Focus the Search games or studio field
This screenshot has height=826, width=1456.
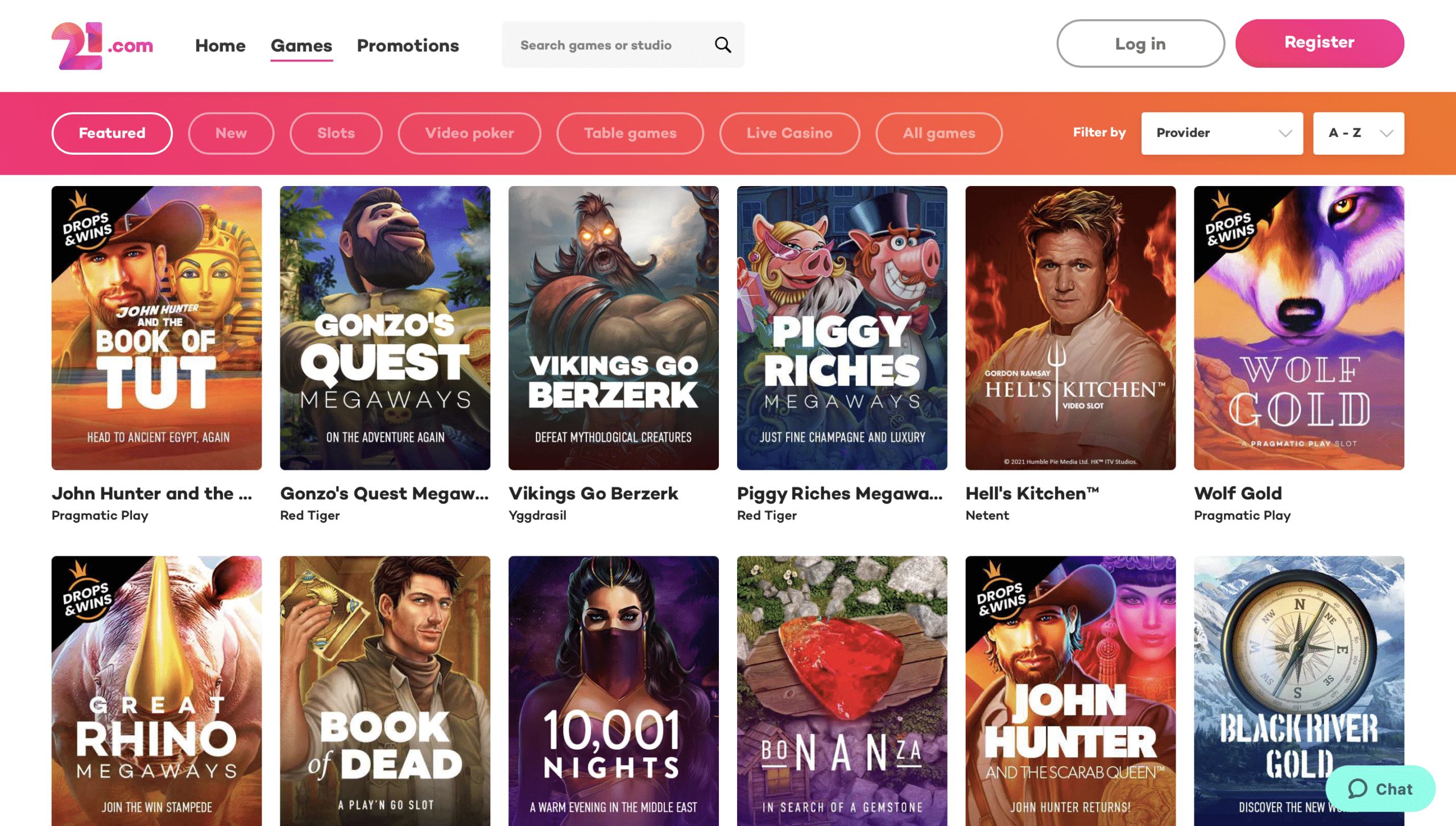point(623,44)
